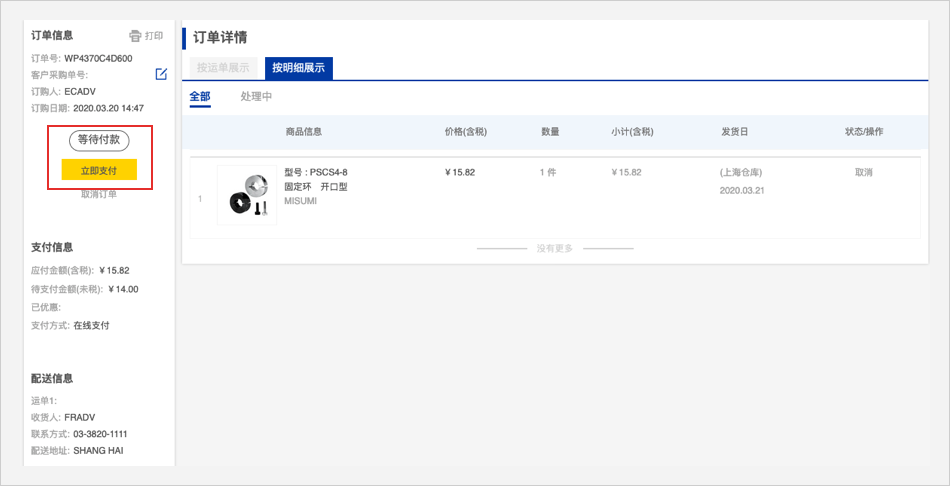Select the 按明细展示 tab
Viewport: 950px width, 486px height.
tap(299, 68)
